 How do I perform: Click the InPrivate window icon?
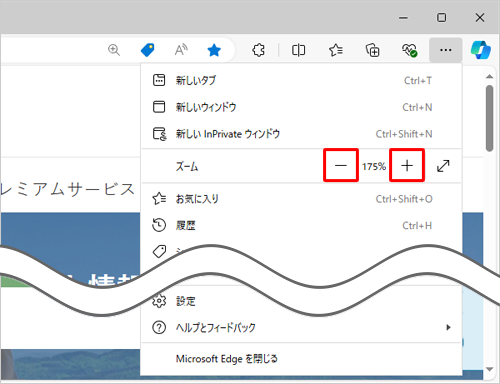tap(159, 134)
